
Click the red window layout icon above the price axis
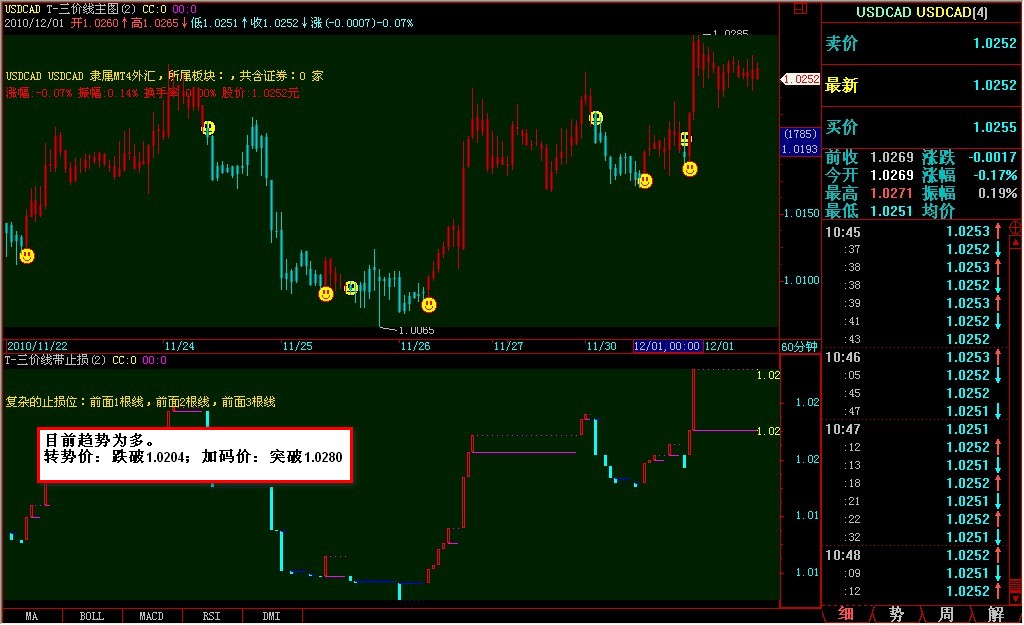[x=800, y=8]
